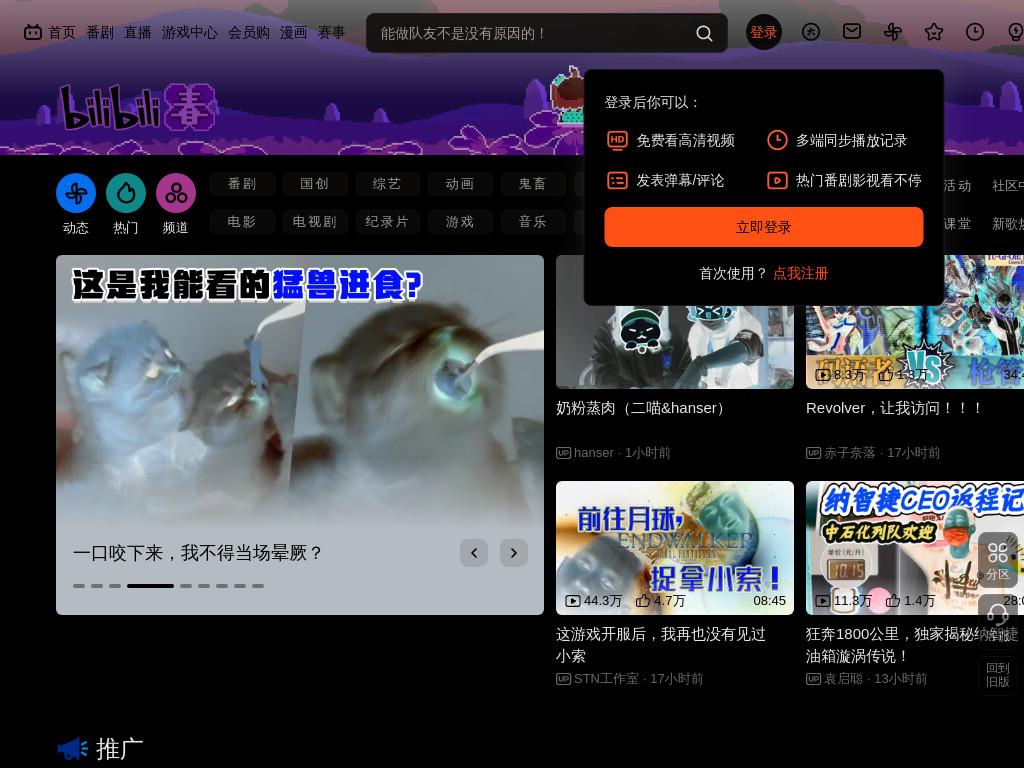Viewport: 1024px width, 768px height.
Task: Open the 番剧 navigation link
Action: click(100, 33)
